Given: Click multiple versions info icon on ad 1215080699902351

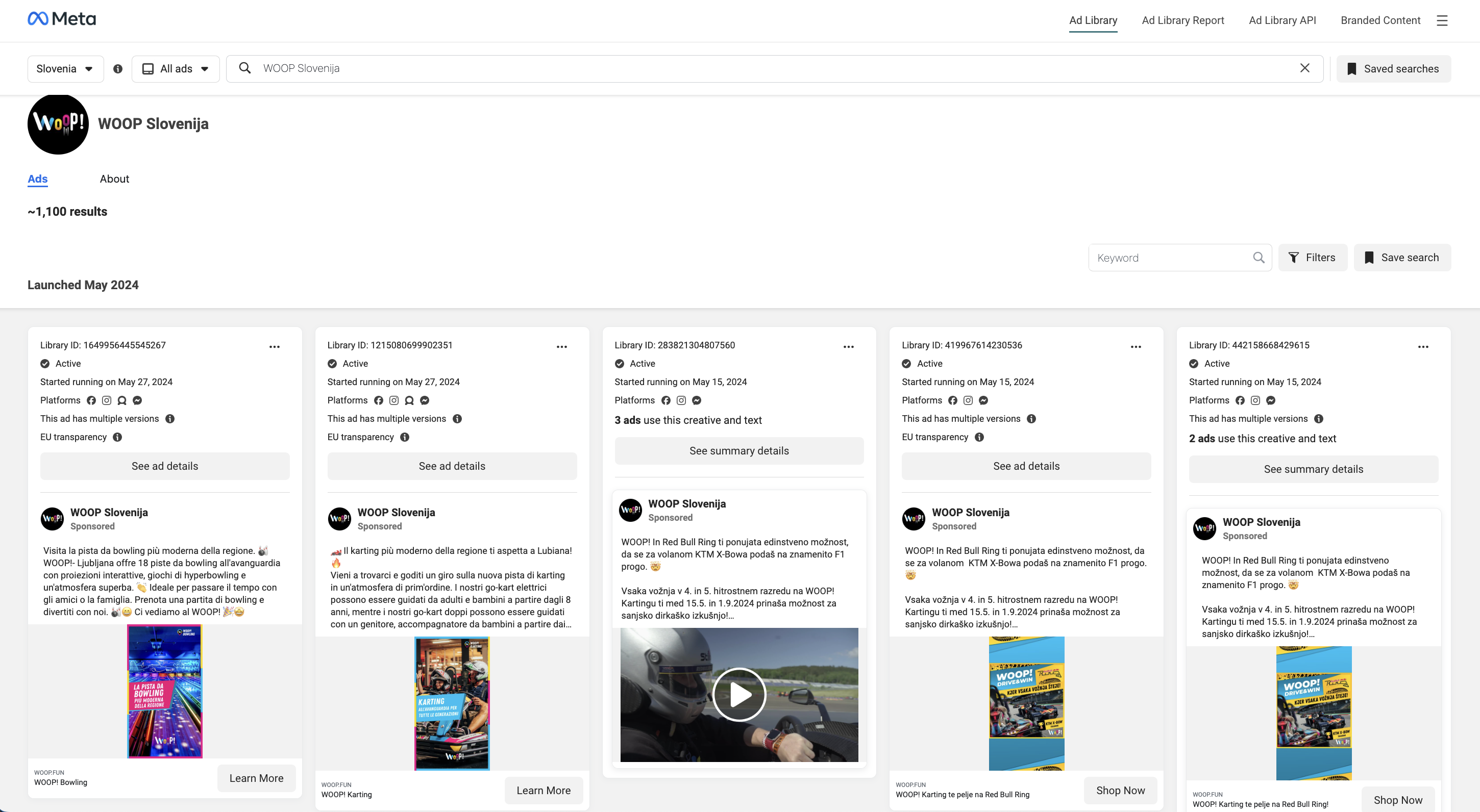Looking at the screenshot, I should pos(457,419).
